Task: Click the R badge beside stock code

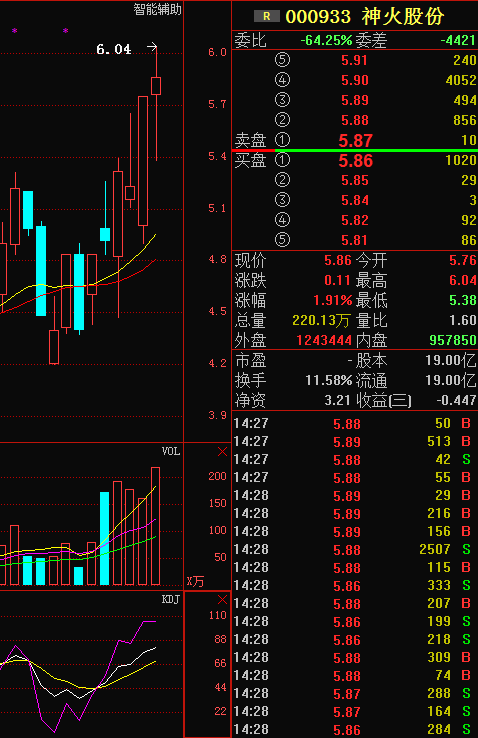Action: (x=267, y=16)
